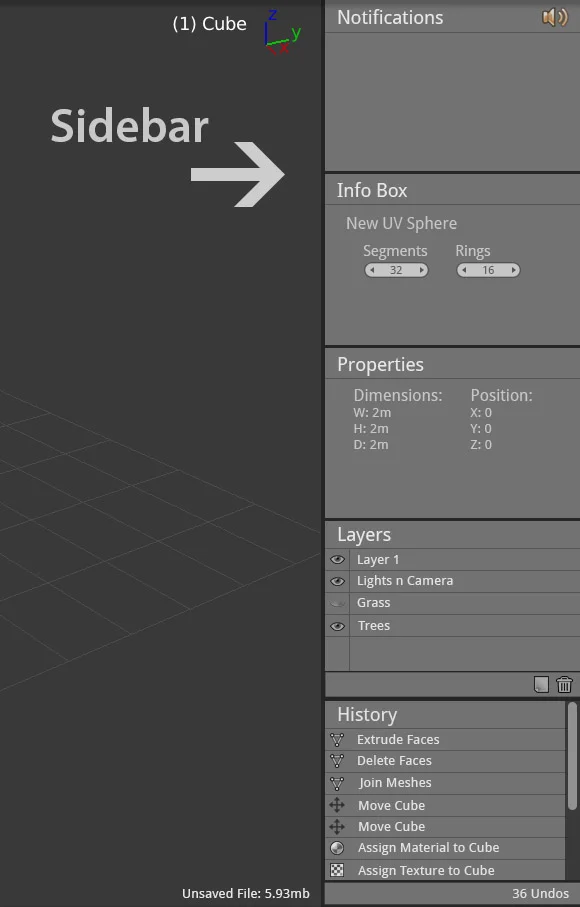Click the Rings value field showing 16

[489, 270]
